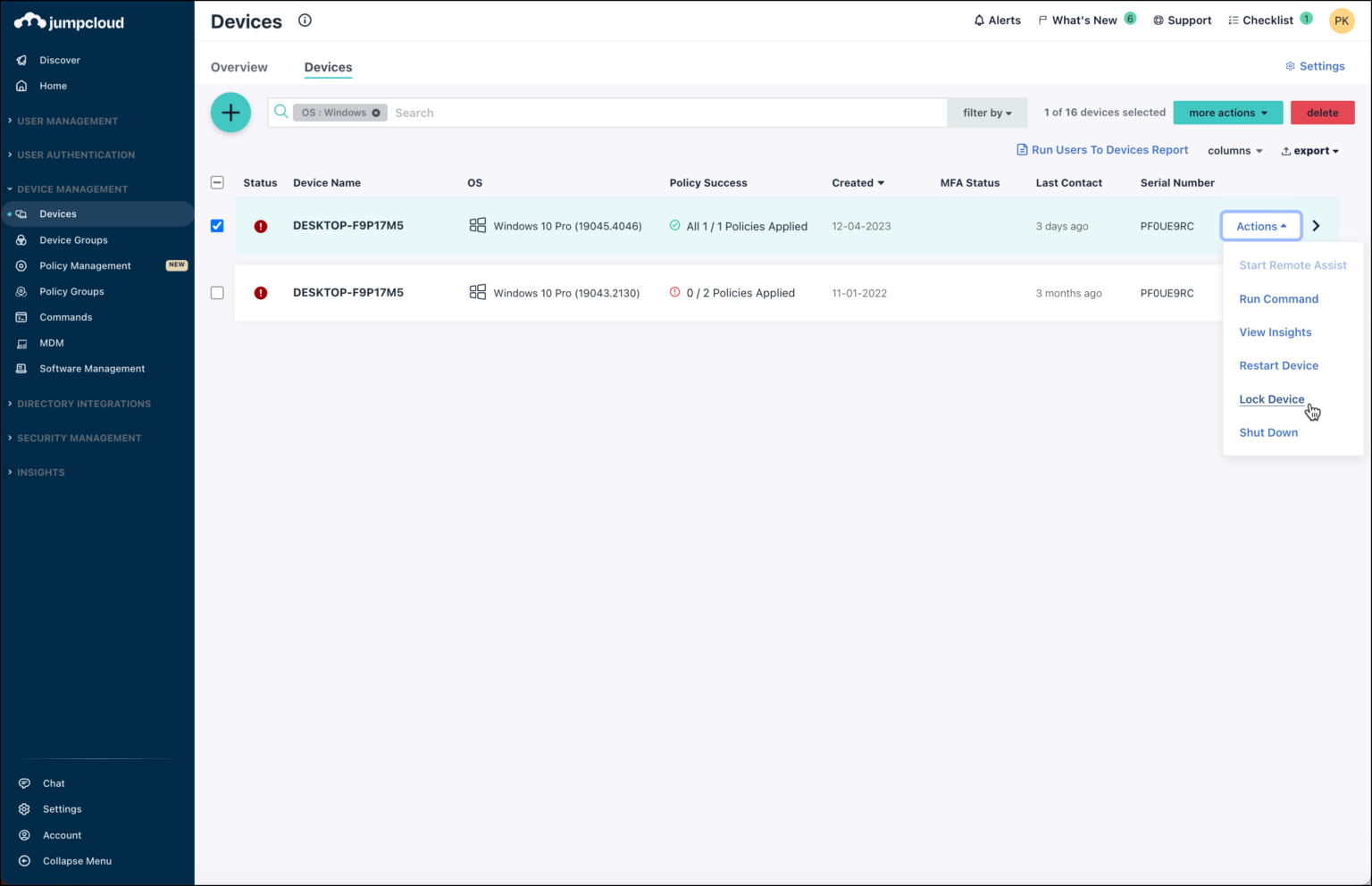Remove the OS : Windows filter chip
1372x886 pixels.
(376, 113)
